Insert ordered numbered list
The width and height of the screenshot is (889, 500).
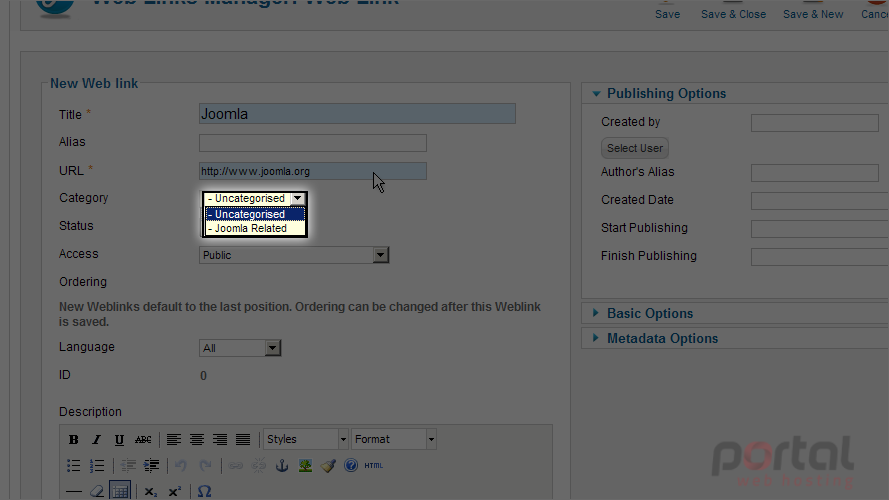[x=96, y=465]
